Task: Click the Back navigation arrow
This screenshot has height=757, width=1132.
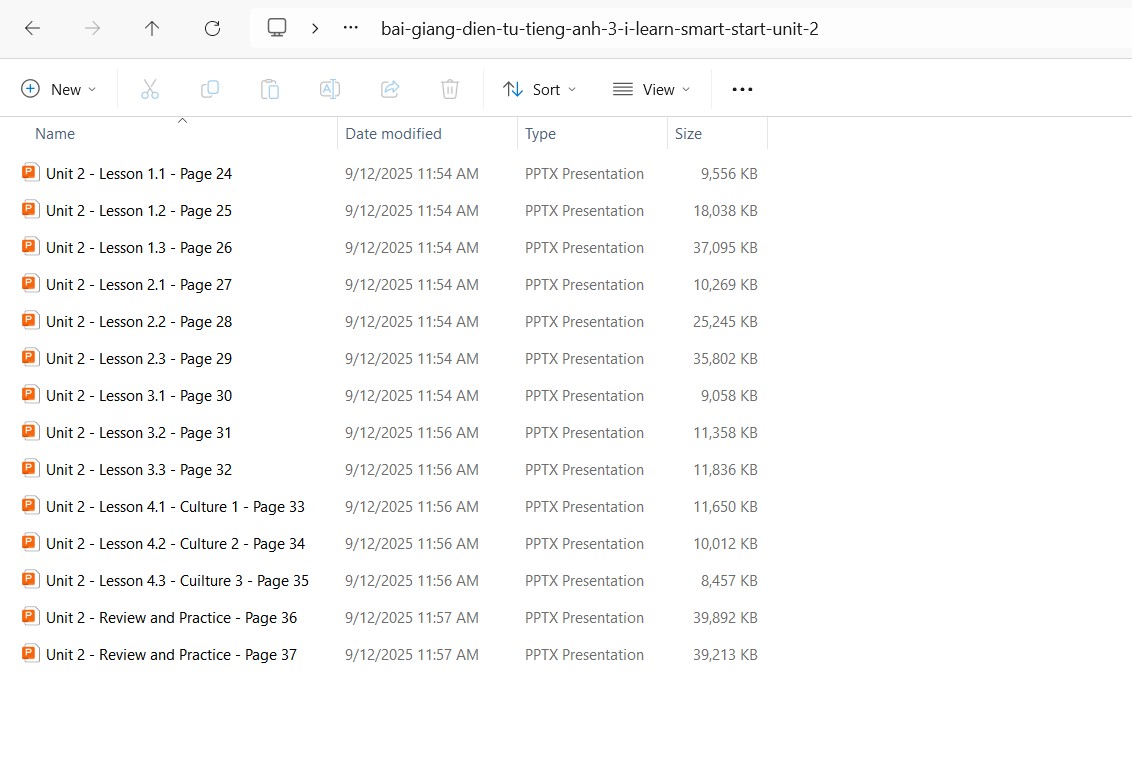Action: tap(32, 28)
